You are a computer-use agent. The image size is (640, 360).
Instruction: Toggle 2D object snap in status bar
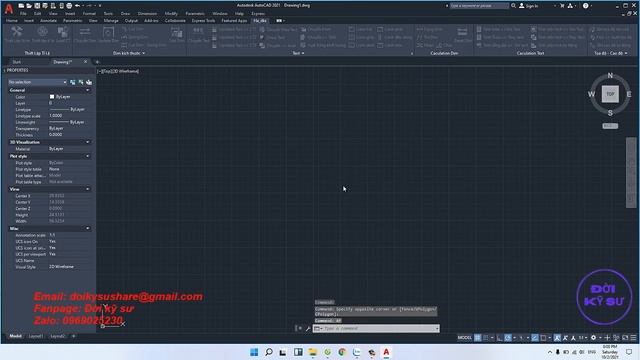(x=543, y=338)
